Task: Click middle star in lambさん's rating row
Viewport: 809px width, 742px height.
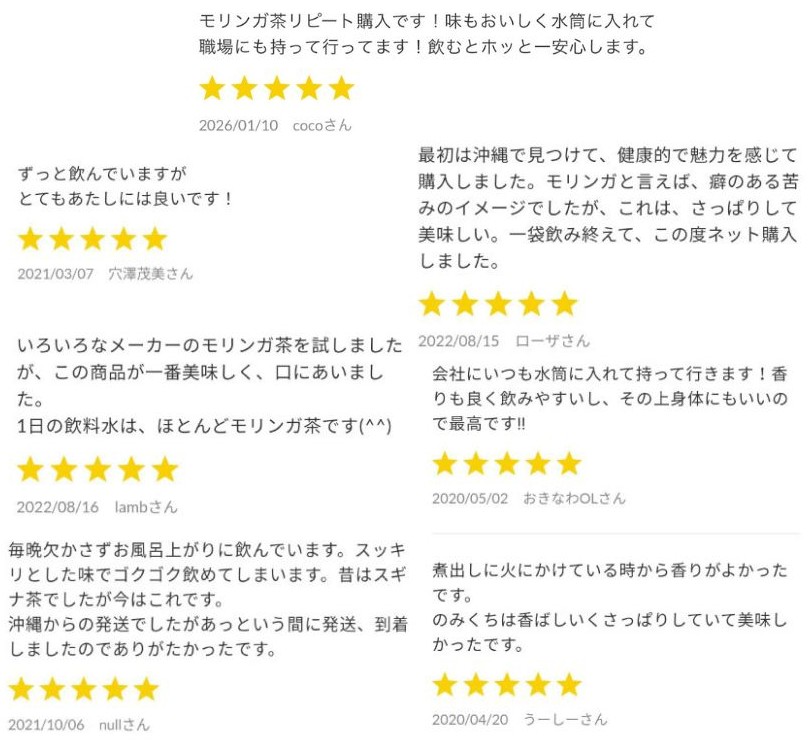Action: tap(98, 469)
